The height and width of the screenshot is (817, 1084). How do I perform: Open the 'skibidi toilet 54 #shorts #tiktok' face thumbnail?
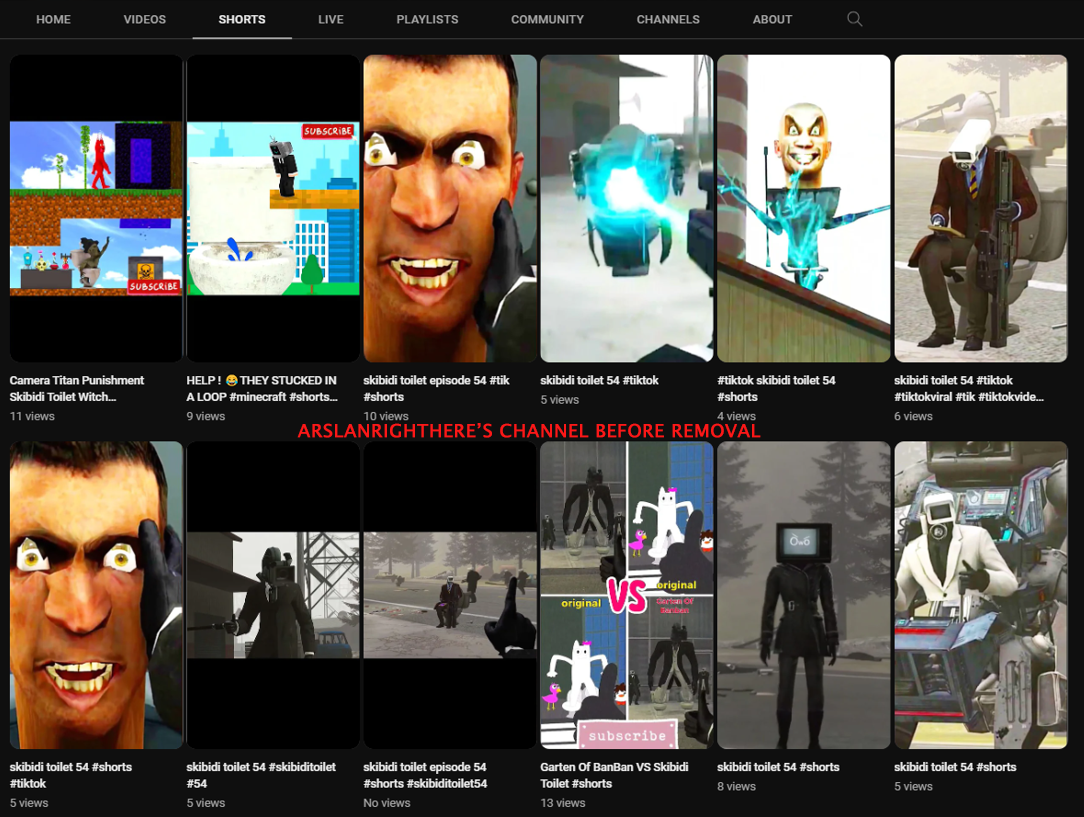pos(96,594)
